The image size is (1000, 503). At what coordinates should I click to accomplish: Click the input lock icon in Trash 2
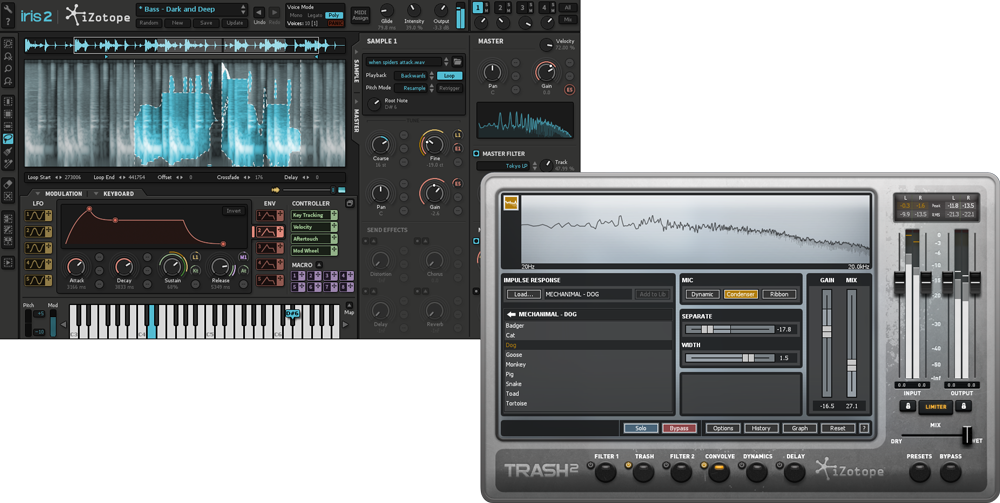click(908, 406)
